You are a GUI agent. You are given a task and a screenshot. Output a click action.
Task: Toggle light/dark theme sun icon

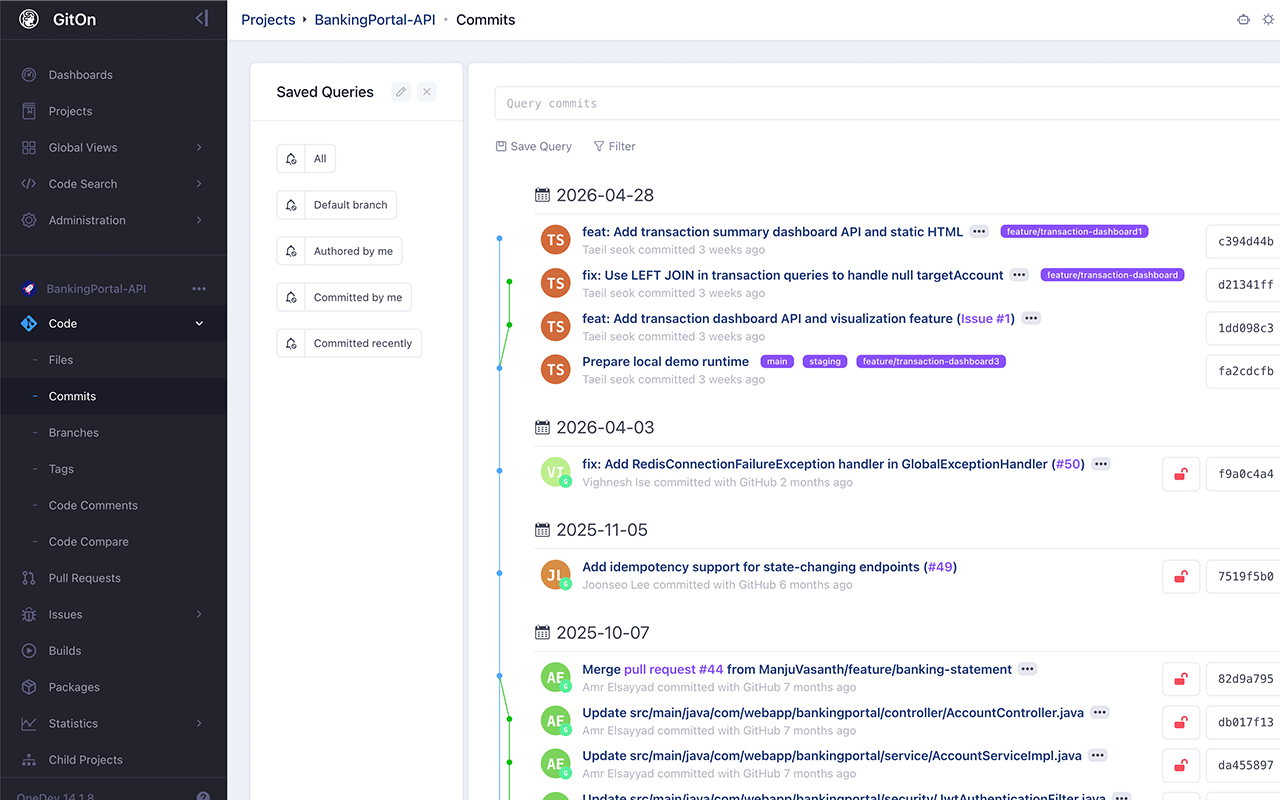coord(1269,19)
